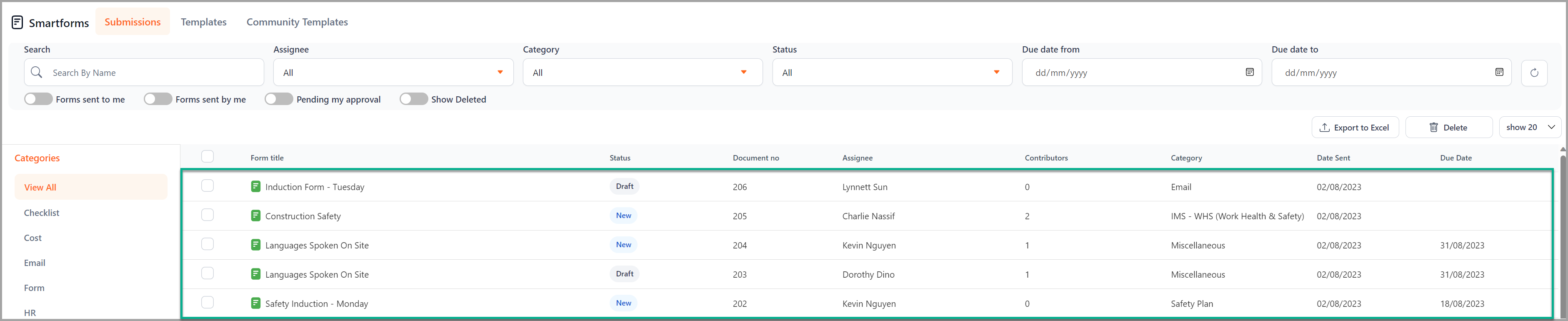The width and height of the screenshot is (1568, 321).
Task: Click due date 18/08/2023
Action: point(1461,303)
